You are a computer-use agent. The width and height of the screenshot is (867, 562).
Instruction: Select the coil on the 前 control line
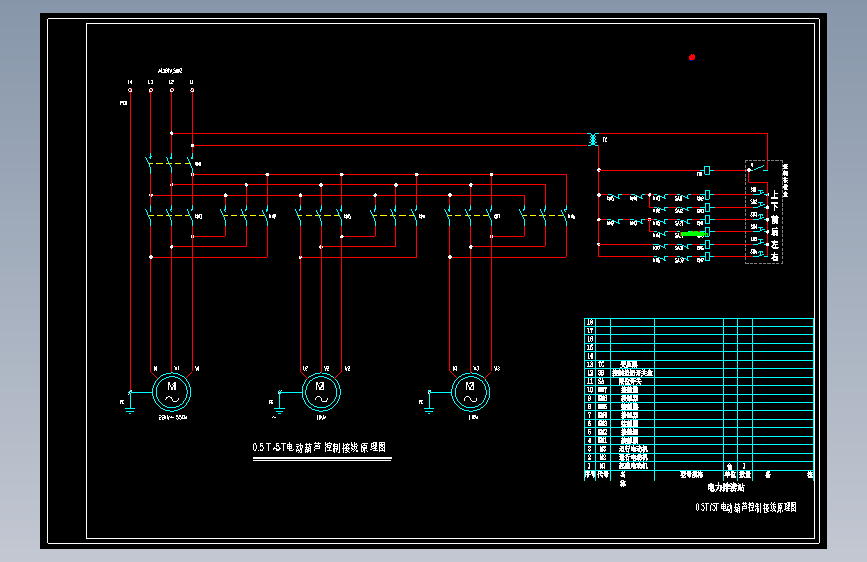tap(707, 220)
